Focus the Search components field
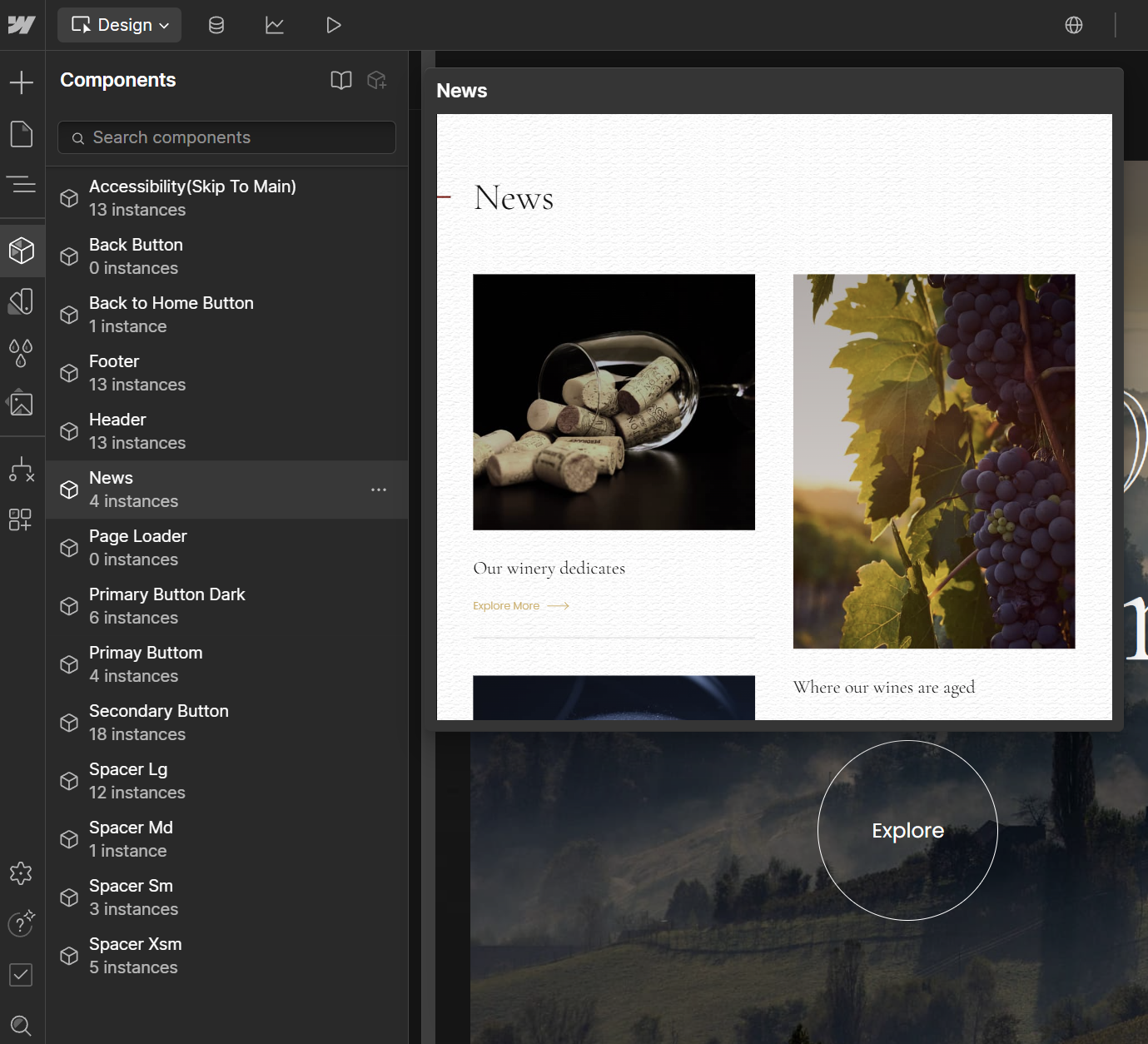This screenshot has height=1044, width=1148. 226,137
